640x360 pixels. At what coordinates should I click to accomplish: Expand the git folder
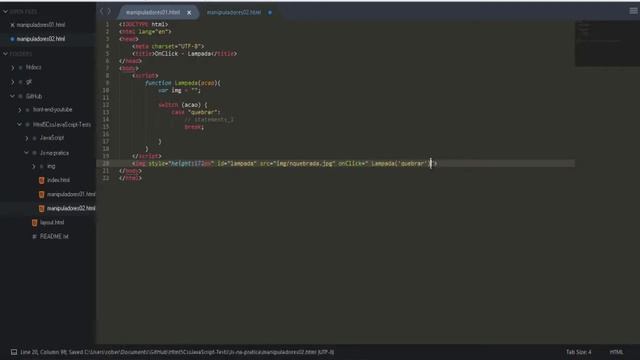click(13, 82)
